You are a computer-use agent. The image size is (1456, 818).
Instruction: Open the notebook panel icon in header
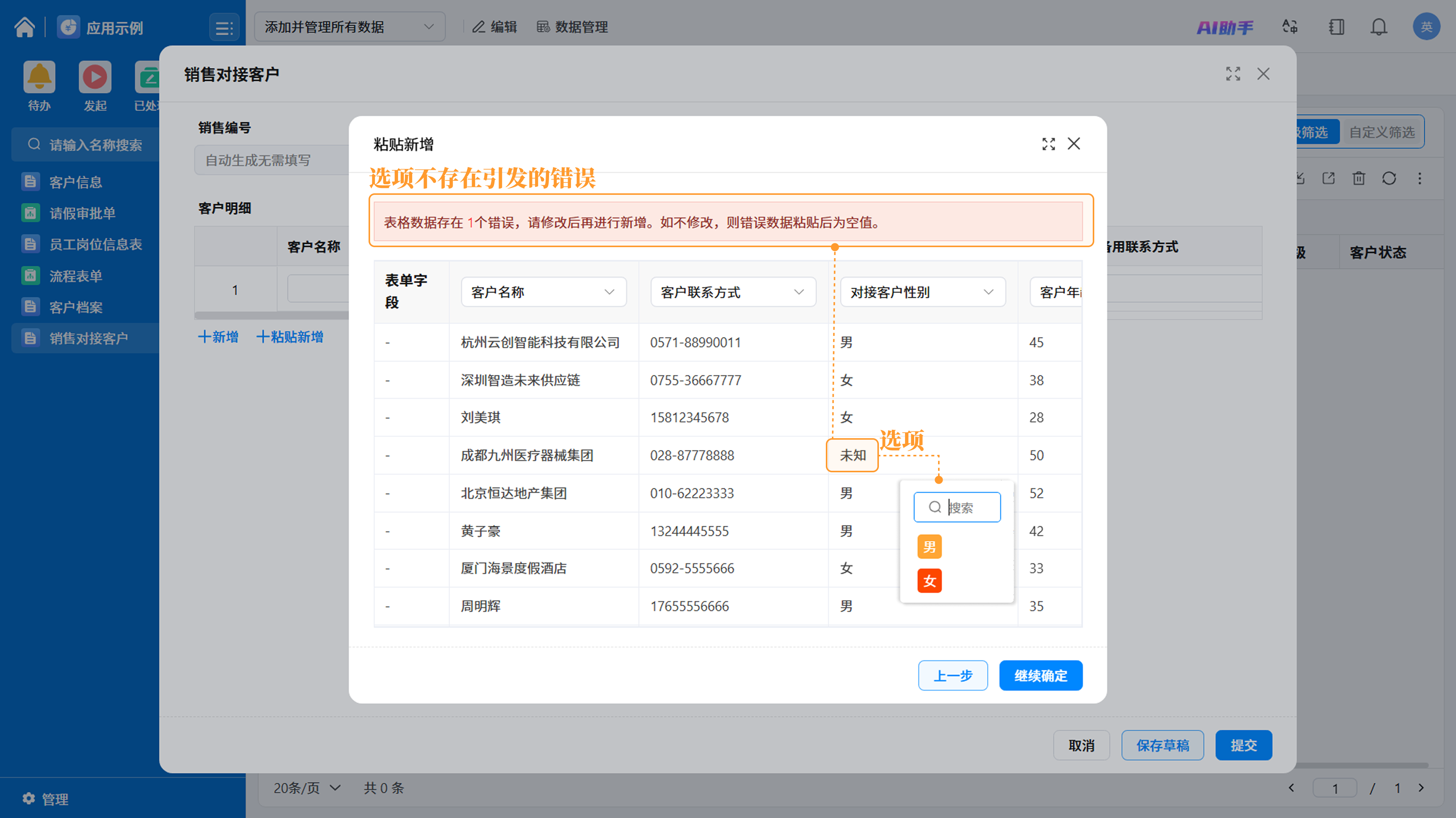(x=1337, y=27)
